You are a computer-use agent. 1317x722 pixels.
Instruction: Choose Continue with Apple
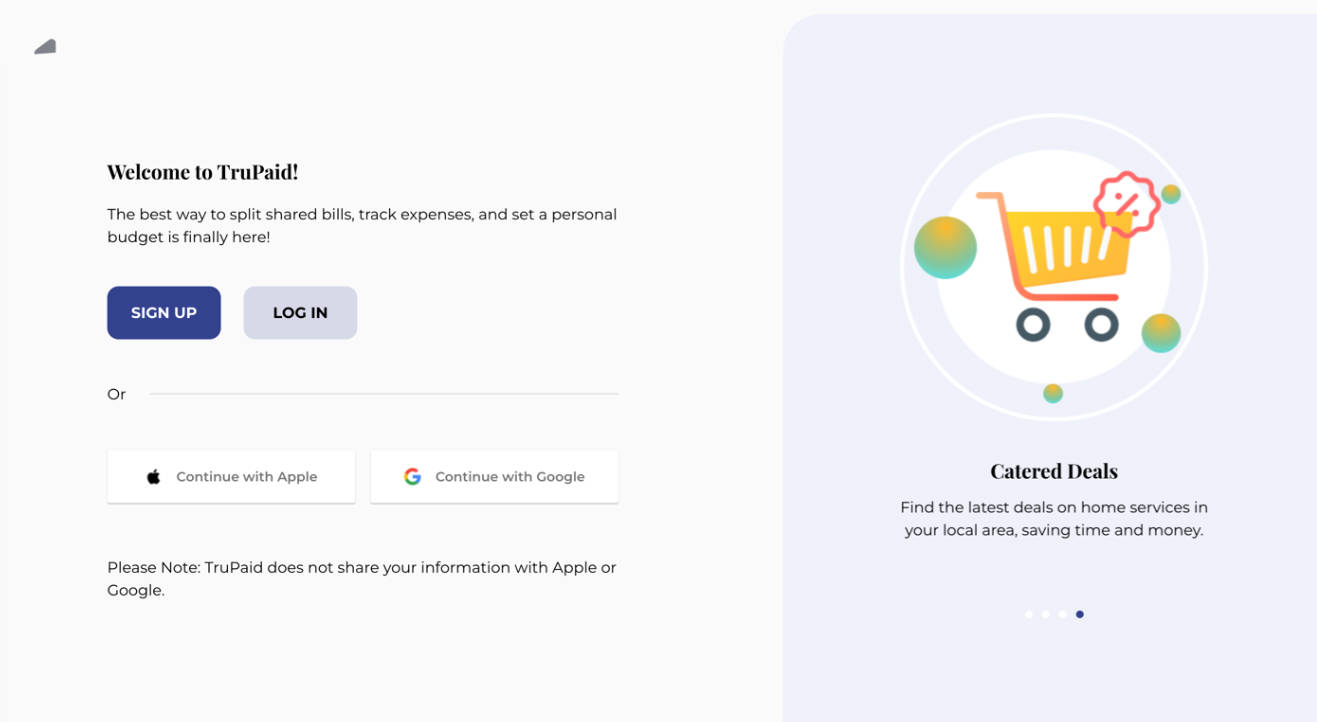pos(231,476)
